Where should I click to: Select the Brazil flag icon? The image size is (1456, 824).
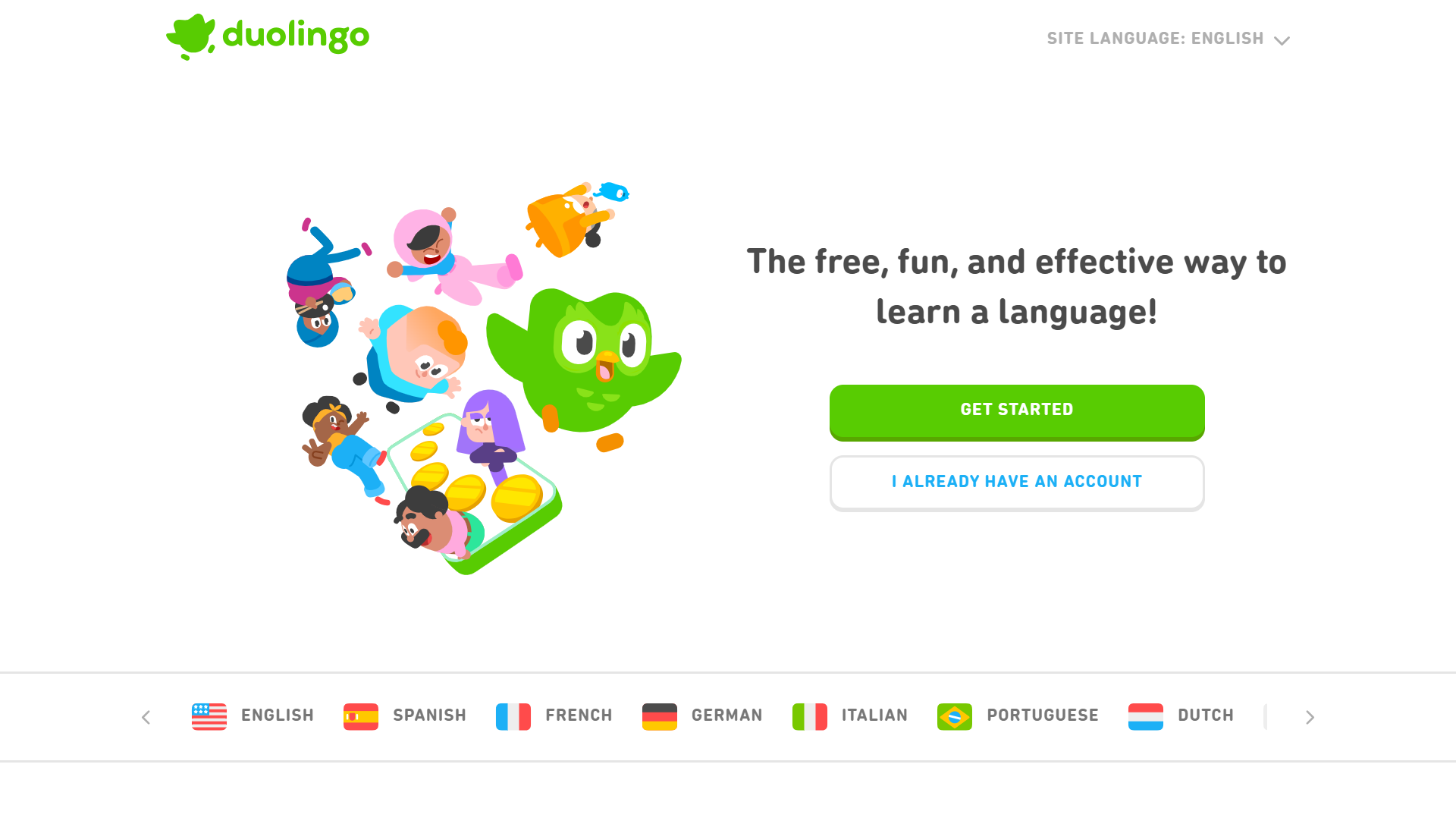pyautogui.click(x=955, y=716)
